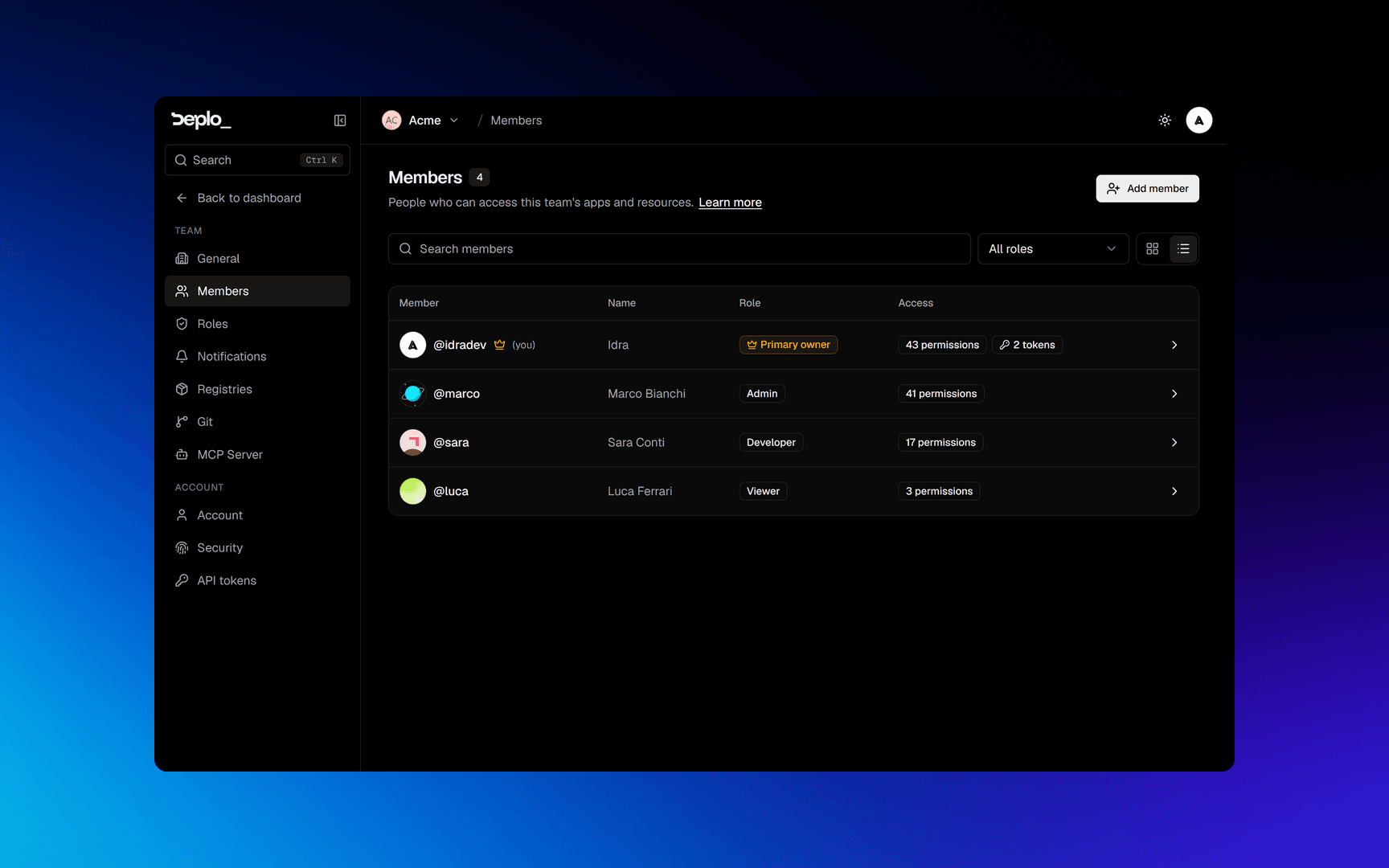Open @luca member details arrow
Viewport: 1389px width, 868px height.
click(x=1174, y=491)
